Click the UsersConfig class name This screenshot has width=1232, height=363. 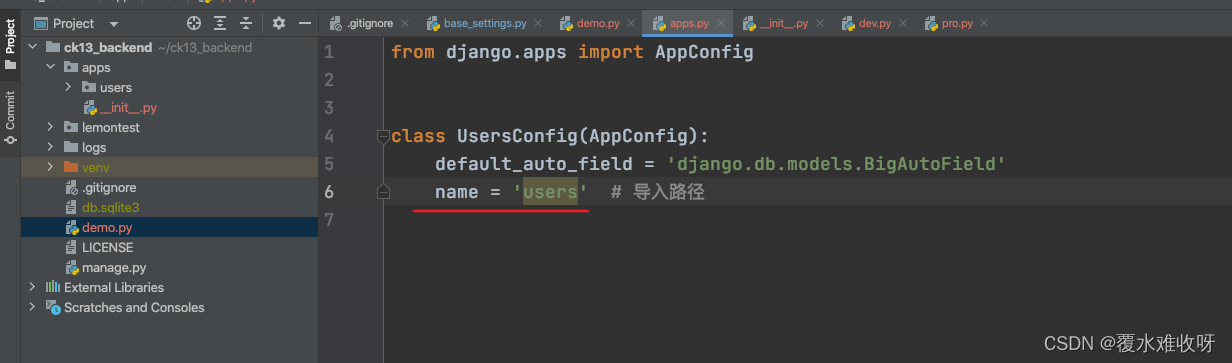coord(517,135)
